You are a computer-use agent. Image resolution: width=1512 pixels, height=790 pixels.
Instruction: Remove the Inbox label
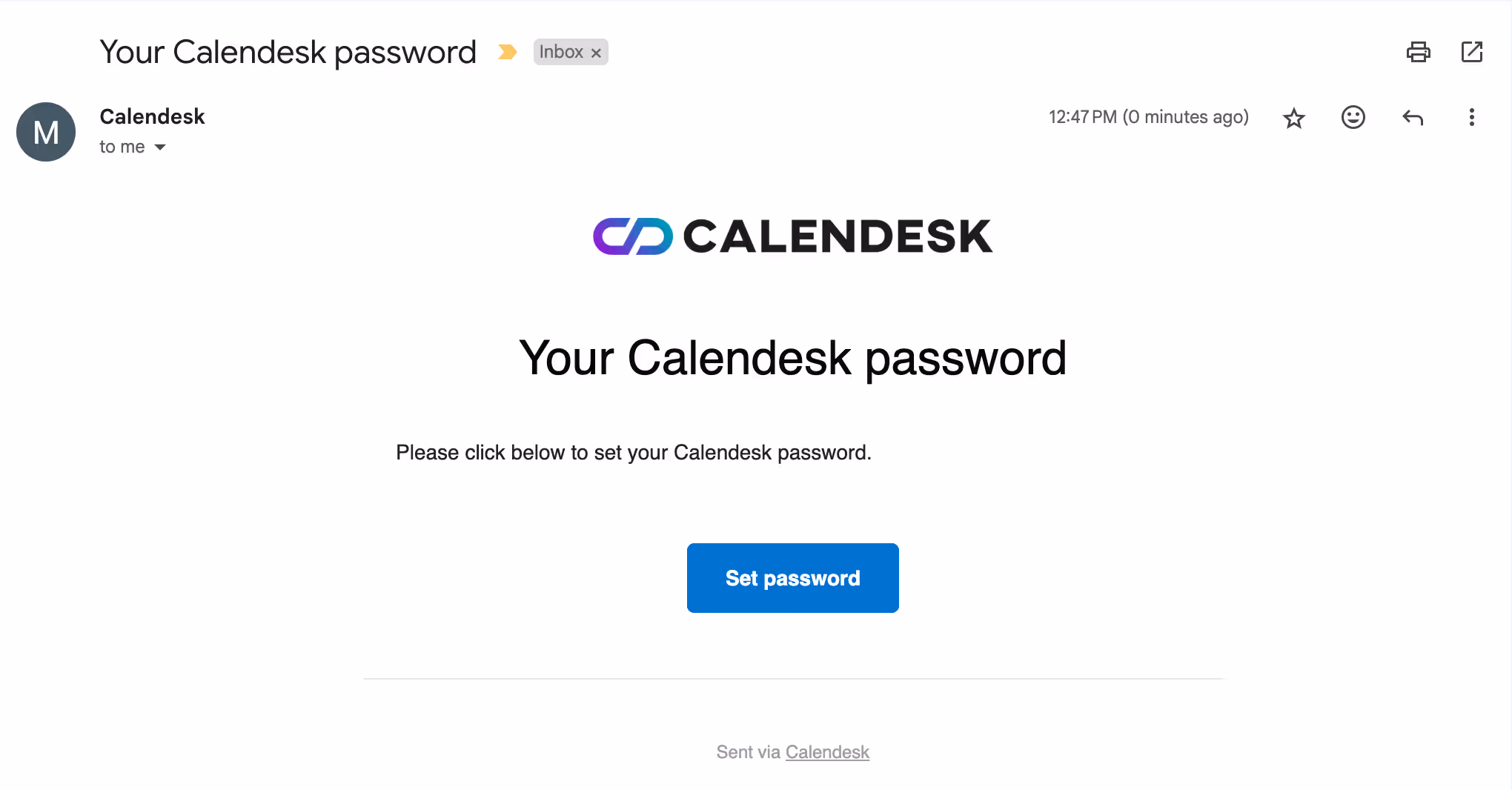click(x=595, y=53)
